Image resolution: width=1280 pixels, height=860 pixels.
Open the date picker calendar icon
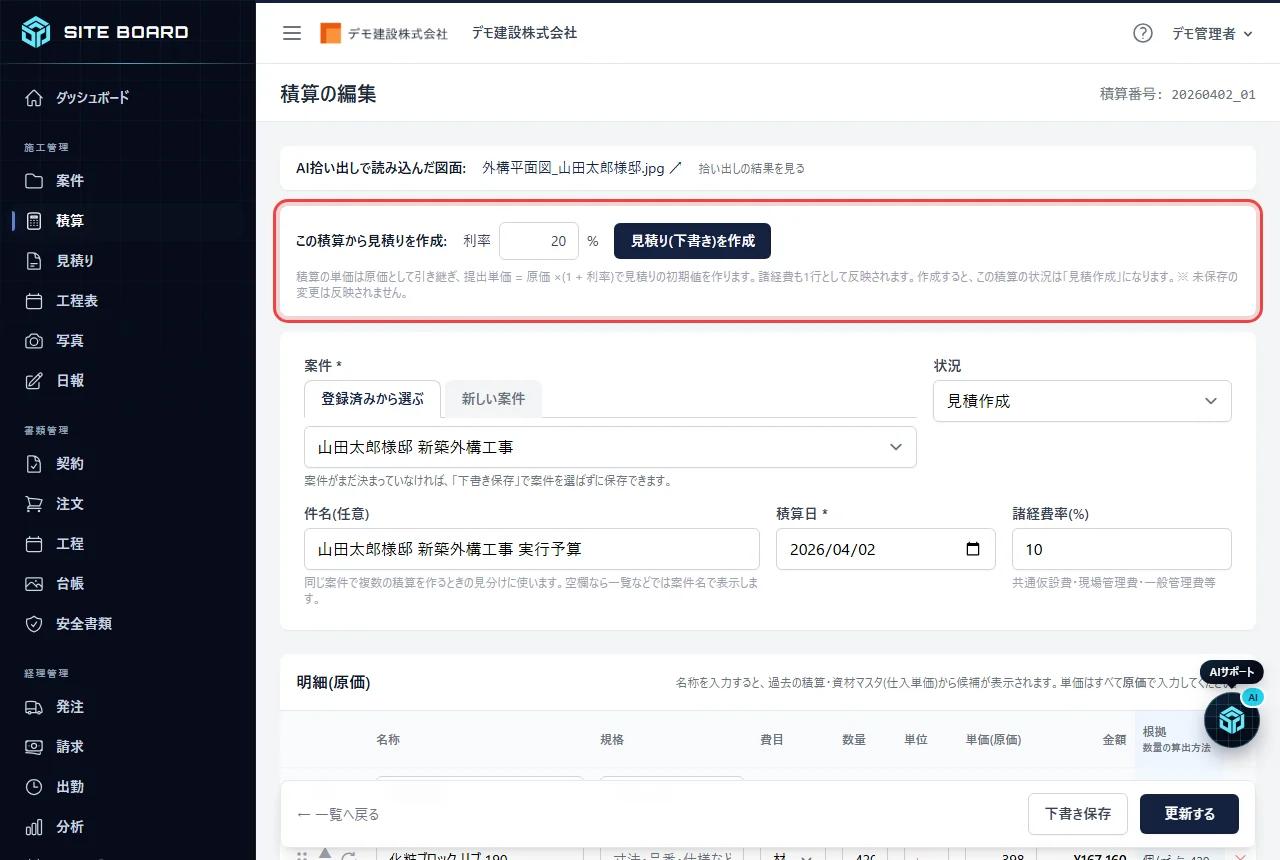[973, 549]
